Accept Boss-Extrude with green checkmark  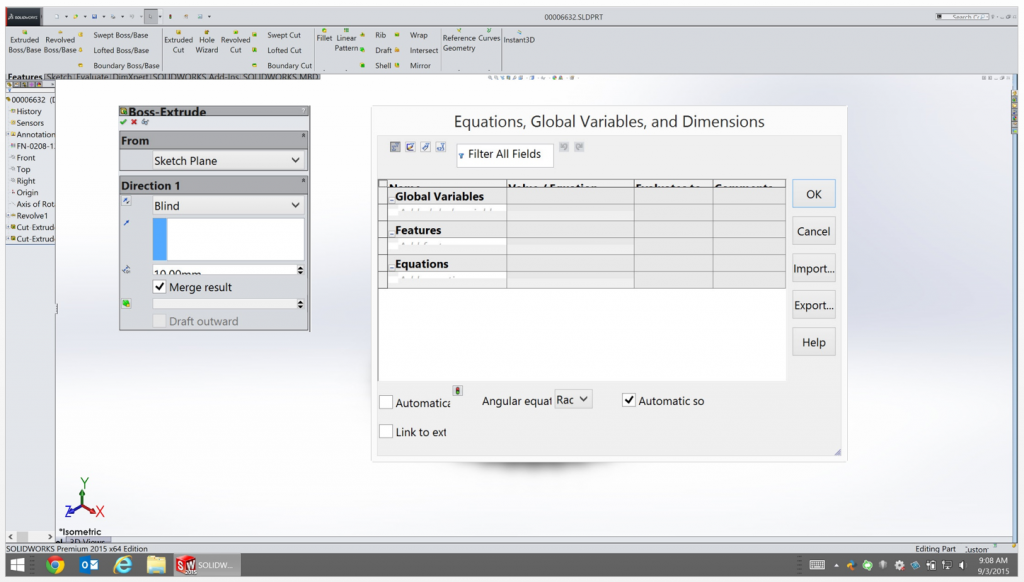pyautogui.click(x=123, y=122)
